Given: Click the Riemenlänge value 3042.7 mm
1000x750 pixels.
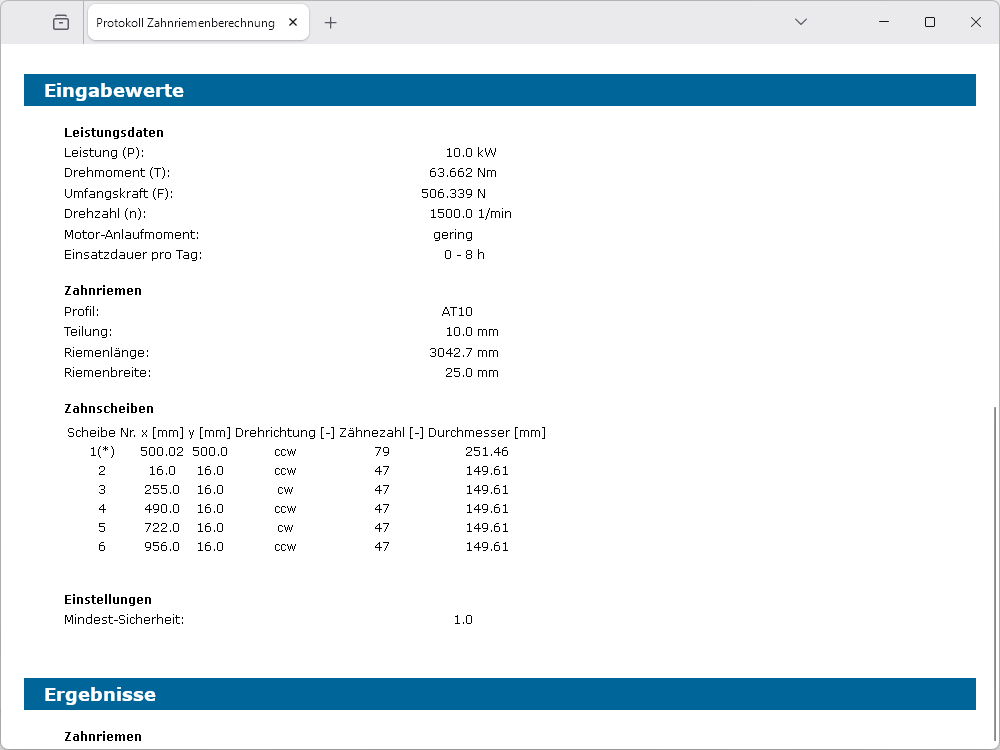Looking at the screenshot, I should point(463,352).
